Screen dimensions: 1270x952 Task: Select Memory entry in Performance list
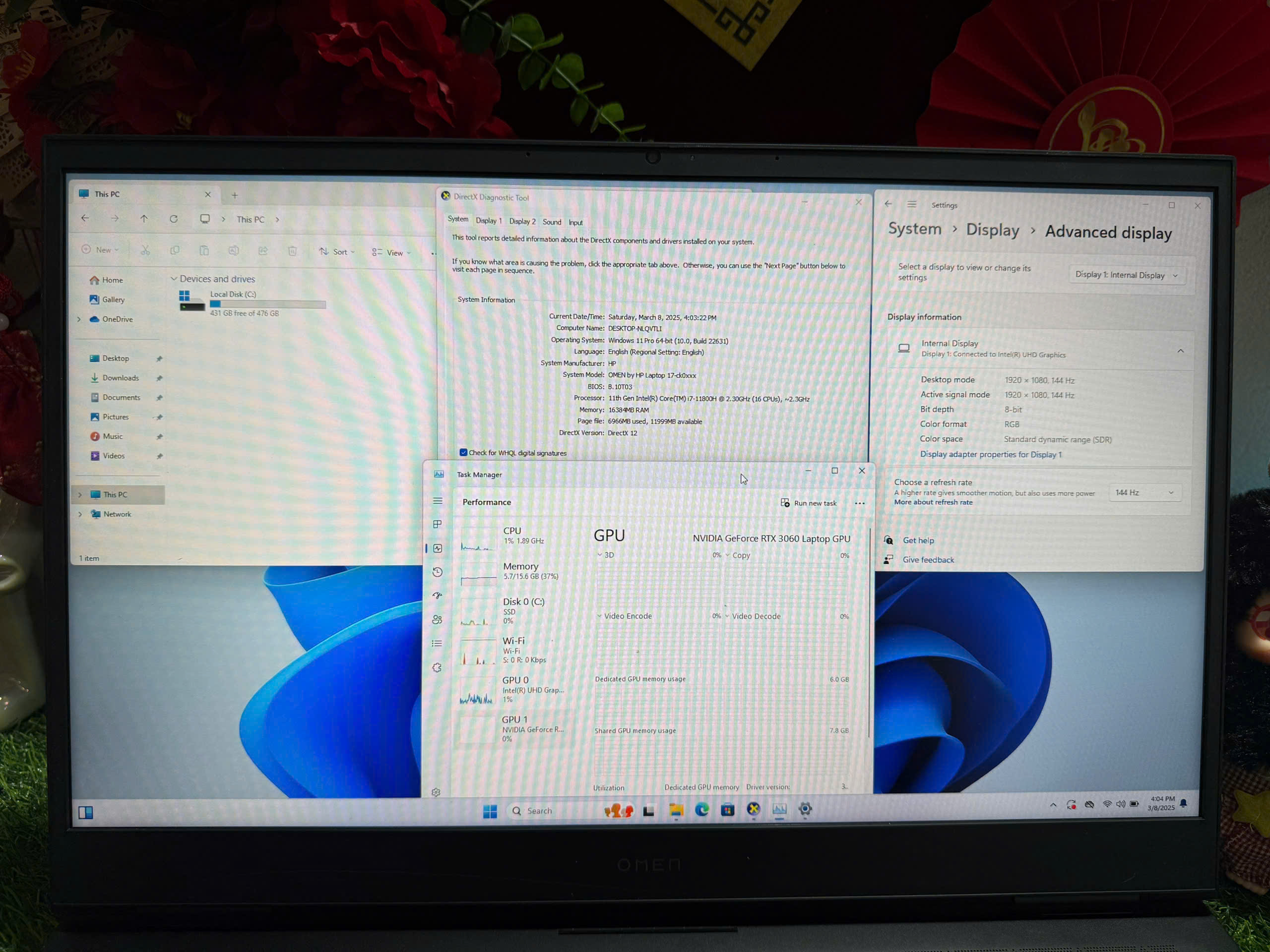(x=514, y=572)
